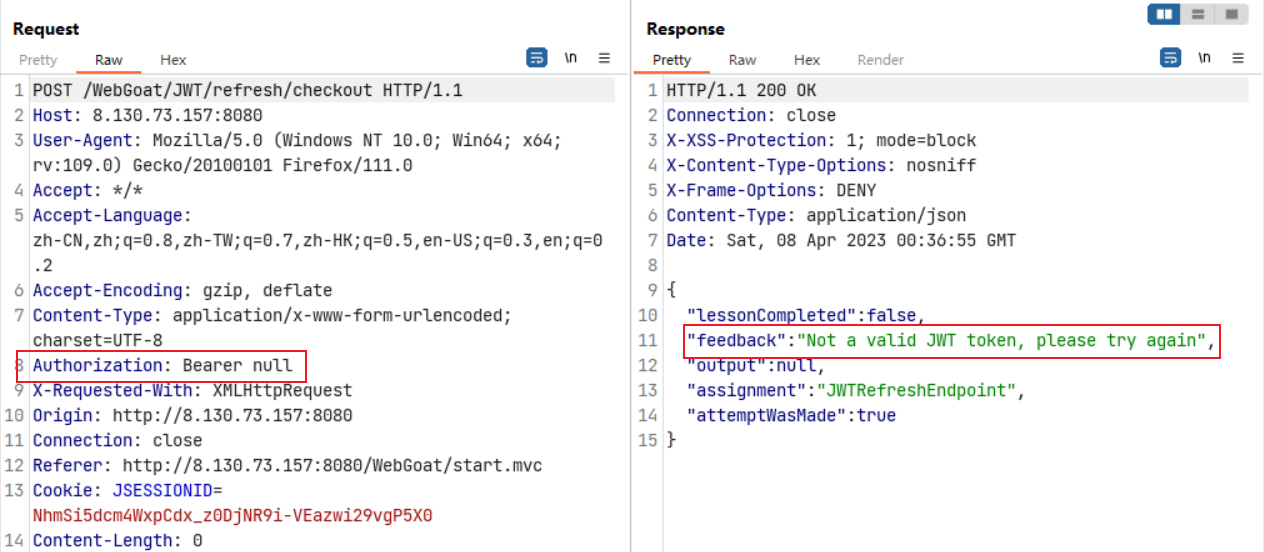Select the Pretty tab in Response panel
The image size is (1264, 552).
(671, 60)
